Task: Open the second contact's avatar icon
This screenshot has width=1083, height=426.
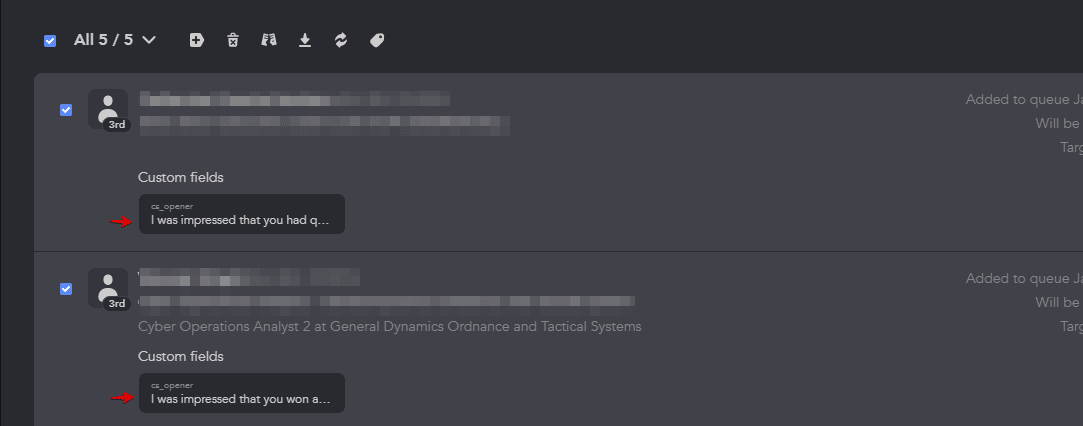Action: pos(108,287)
